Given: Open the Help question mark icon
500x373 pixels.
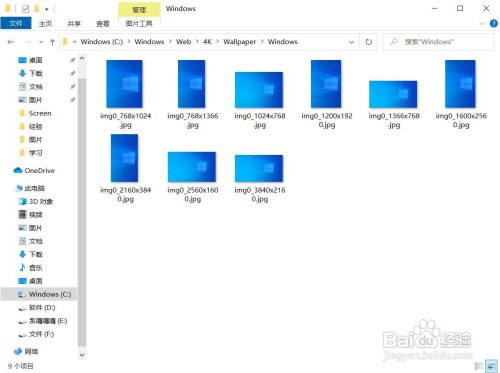Looking at the screenshot, I should 494,24.
